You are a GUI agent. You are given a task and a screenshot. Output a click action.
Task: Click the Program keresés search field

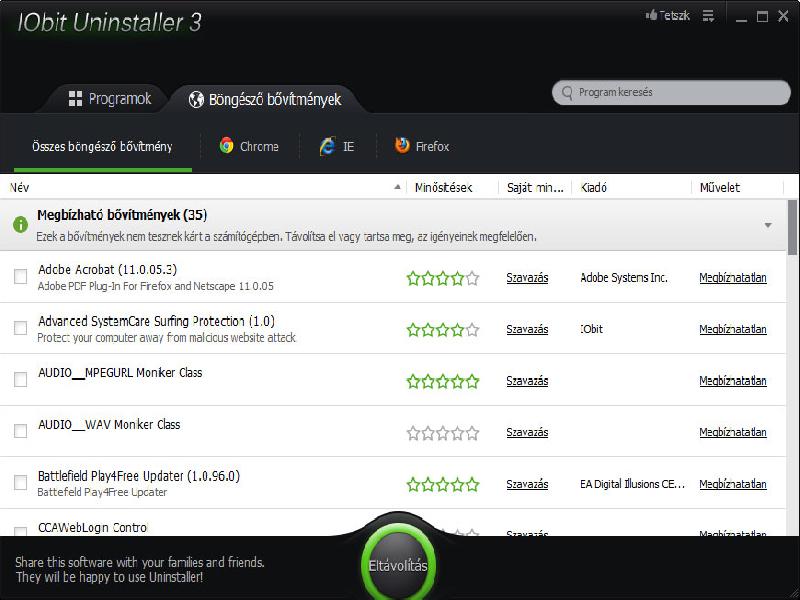pyautogui.click(x=671, y=92)
